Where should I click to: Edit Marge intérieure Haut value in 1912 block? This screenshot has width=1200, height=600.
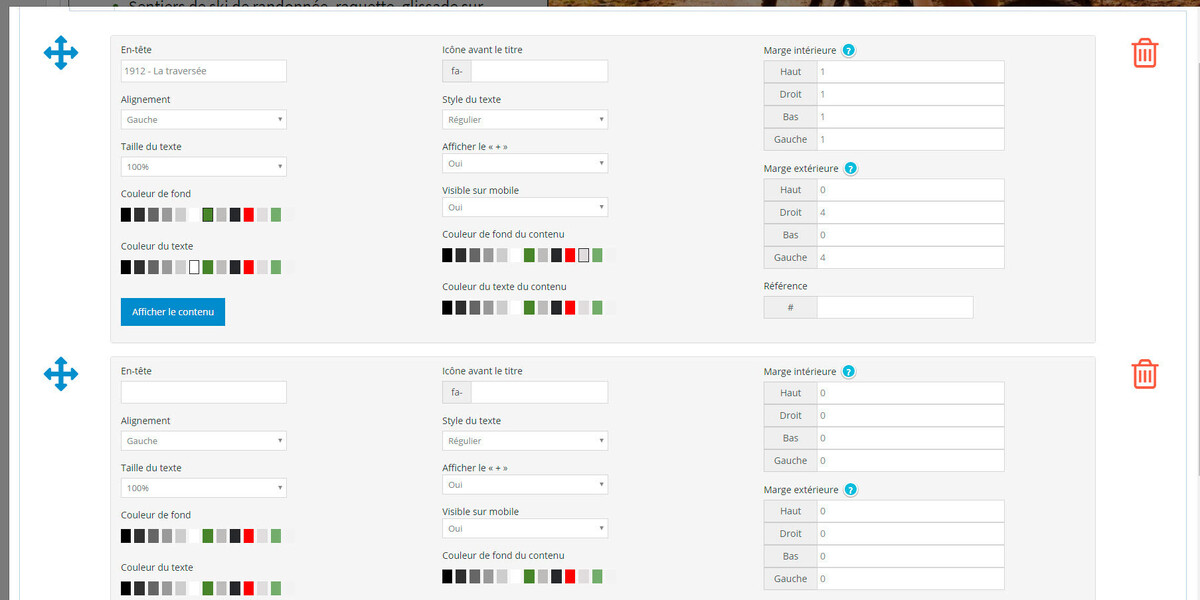(x=910, y=72)
